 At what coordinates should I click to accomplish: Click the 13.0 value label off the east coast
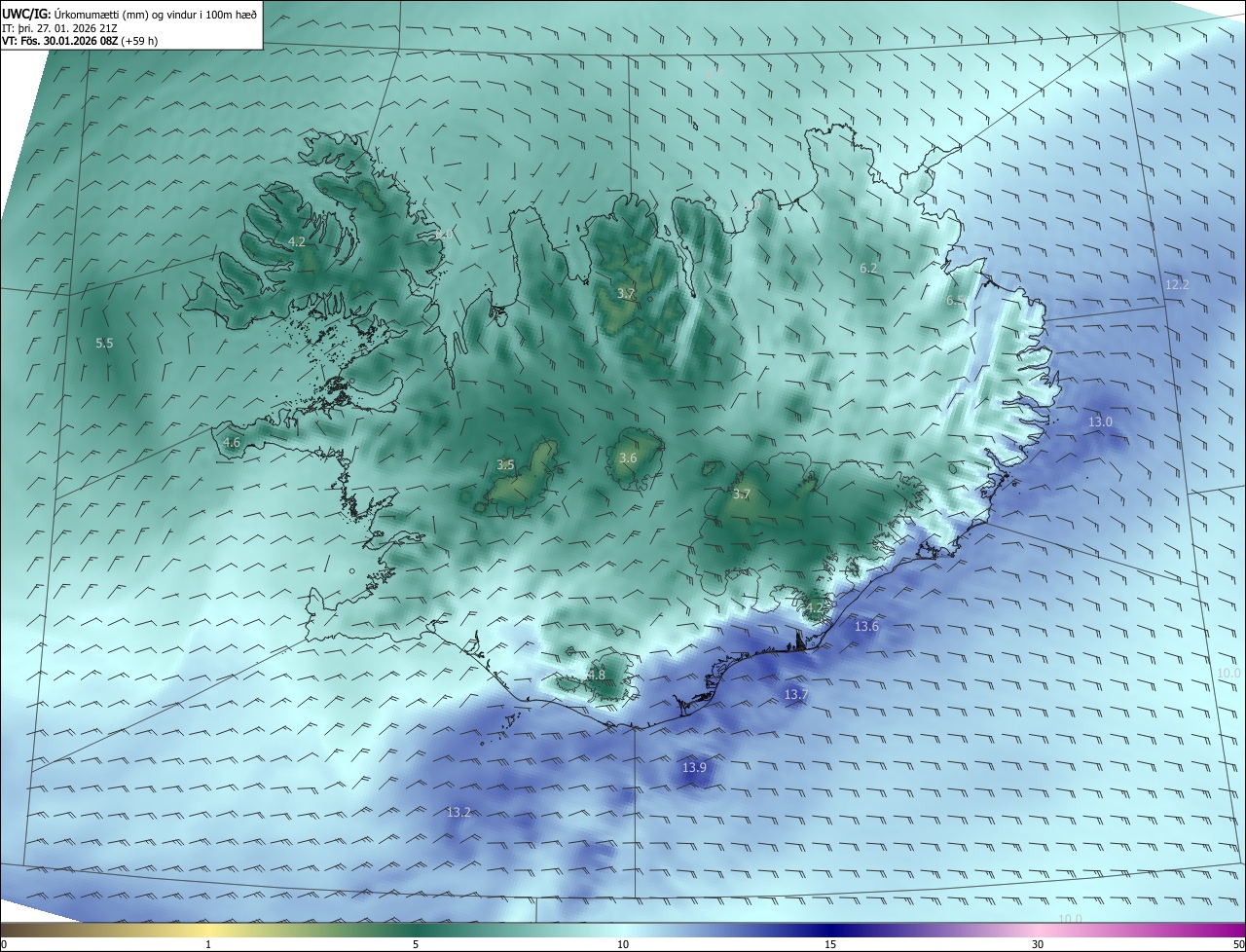(1100, 421)
